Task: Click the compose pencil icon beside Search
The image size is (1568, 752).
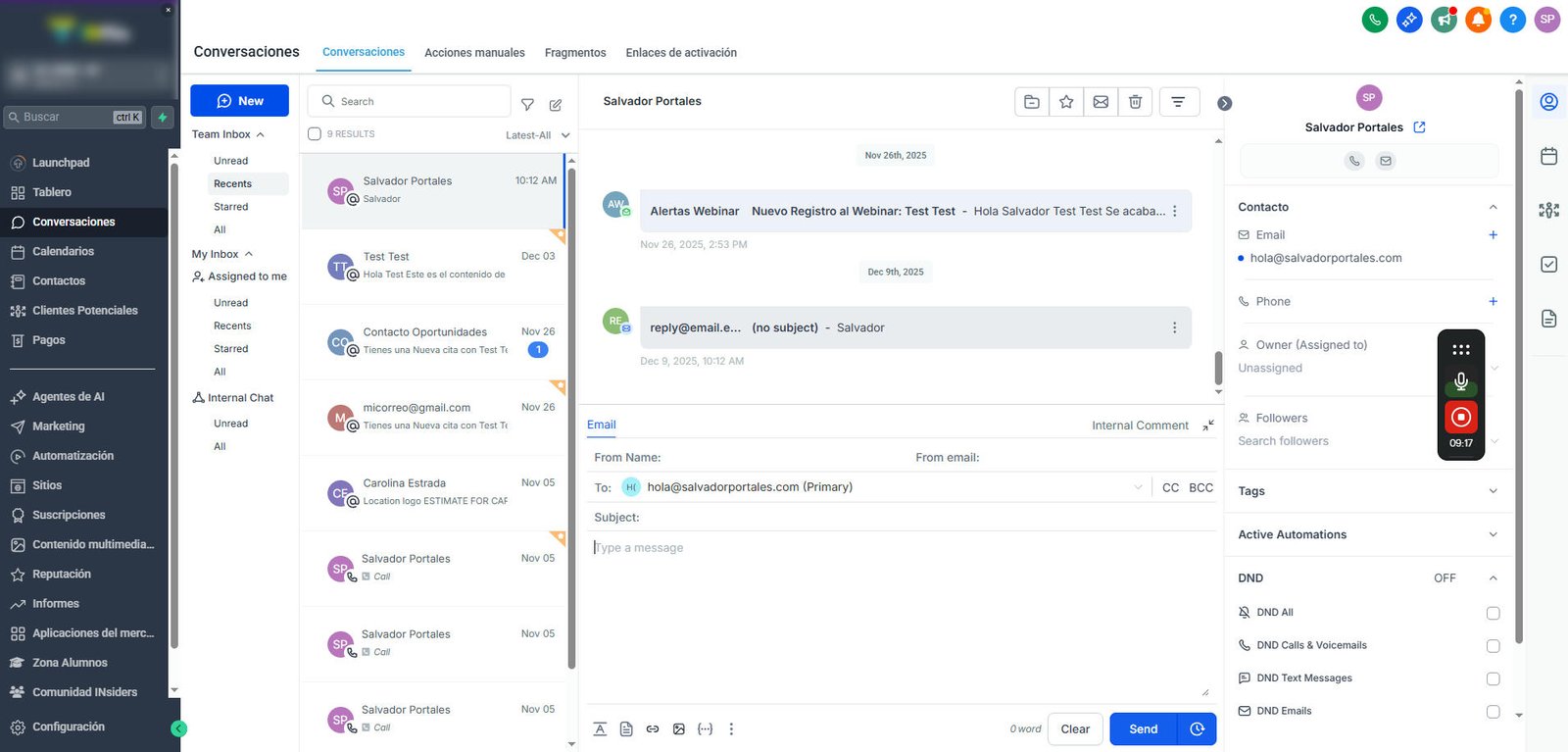Action: point(556,104)
